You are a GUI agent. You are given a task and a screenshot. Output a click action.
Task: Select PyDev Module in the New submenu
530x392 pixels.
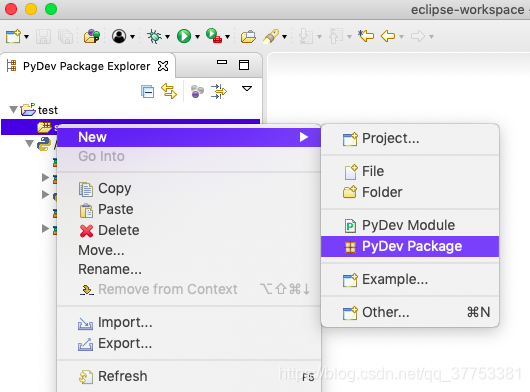[x=410, y=225]
